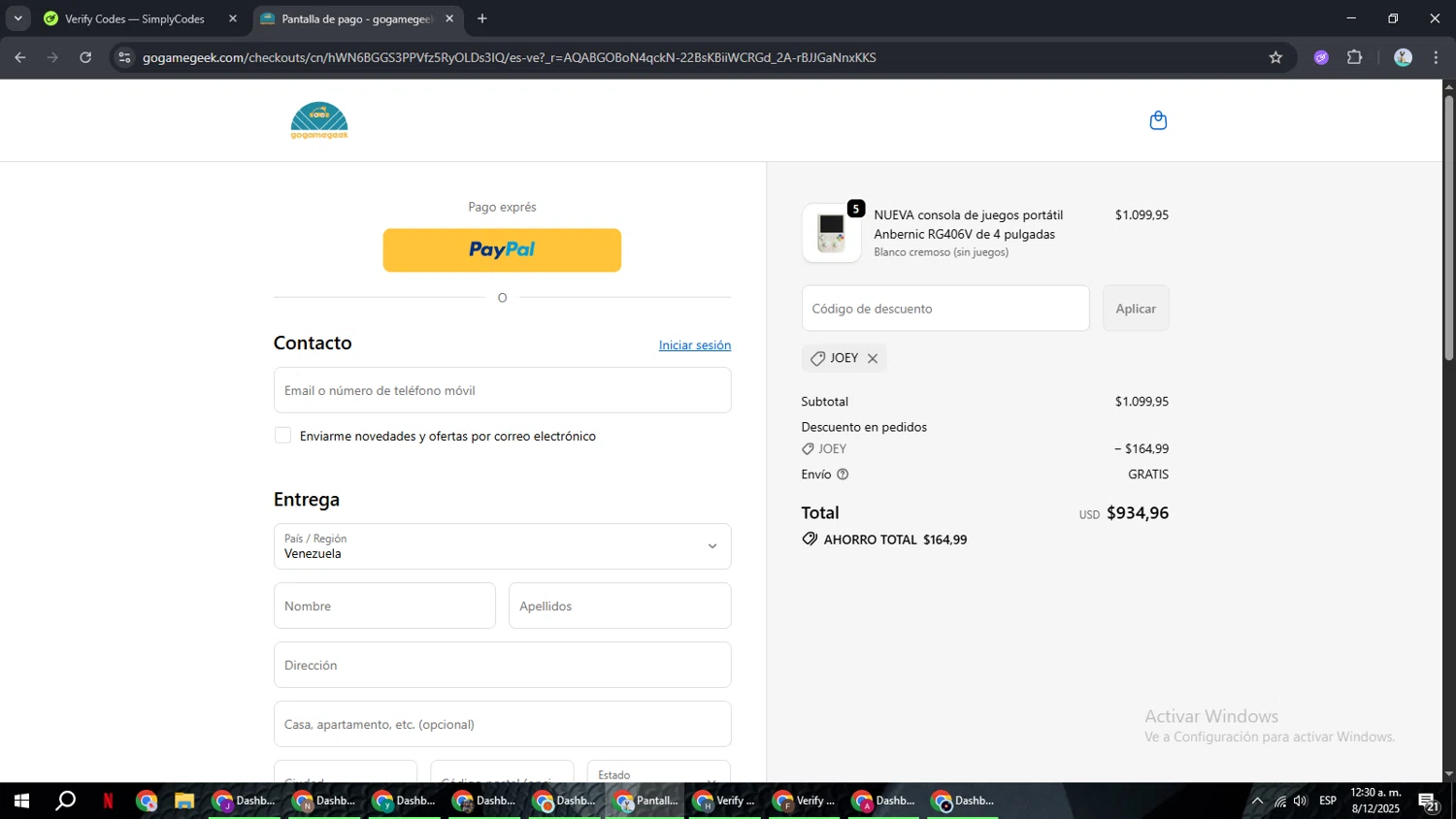The width and height of the screenshot is (1456, 819).
Task: Open the Chrome extensions puzzle icon
Action: (1355, 57)
